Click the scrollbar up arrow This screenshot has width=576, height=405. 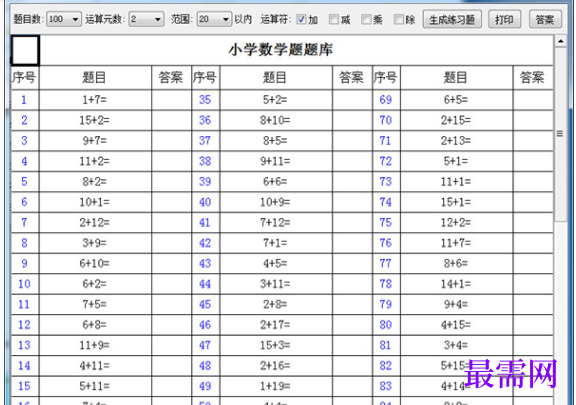(560, 41)
